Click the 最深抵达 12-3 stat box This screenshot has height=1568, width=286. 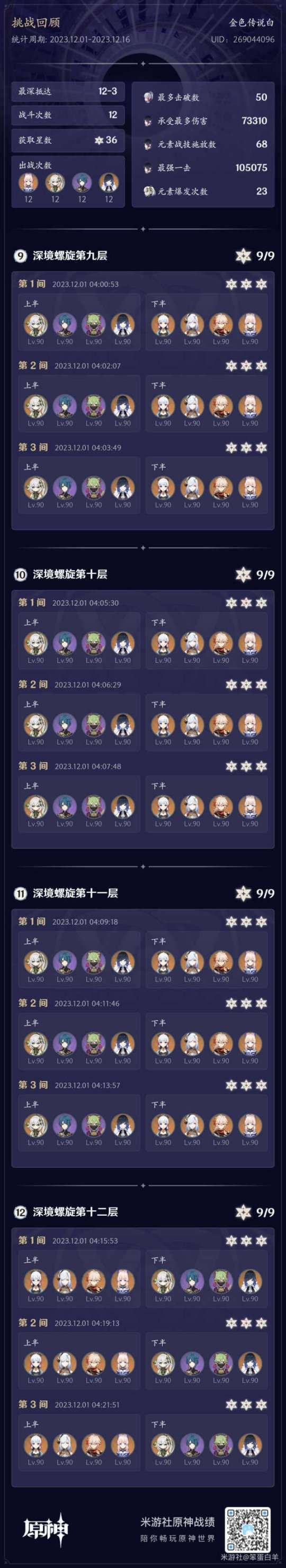(x=68, y=91)
